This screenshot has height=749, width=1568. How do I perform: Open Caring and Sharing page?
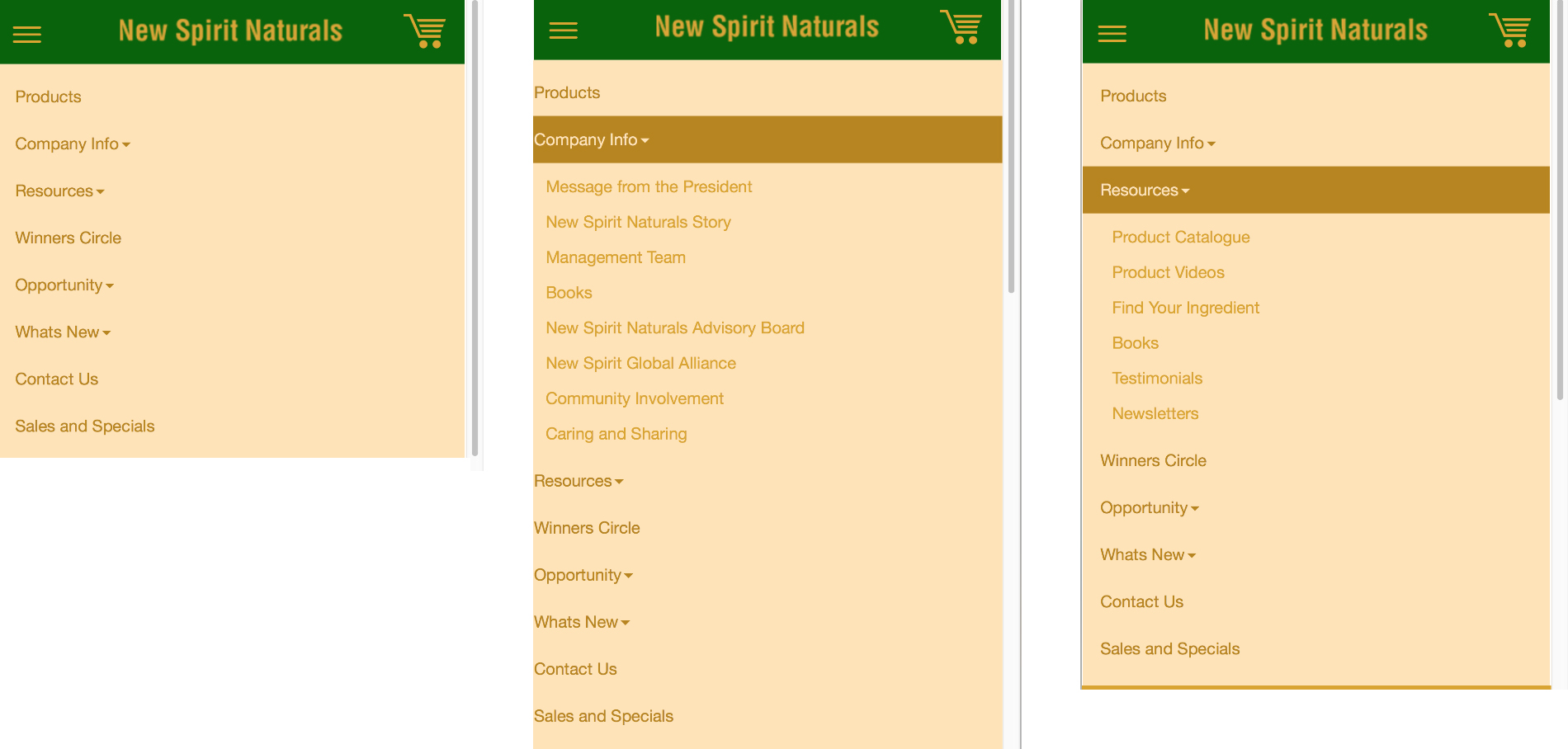616,434
